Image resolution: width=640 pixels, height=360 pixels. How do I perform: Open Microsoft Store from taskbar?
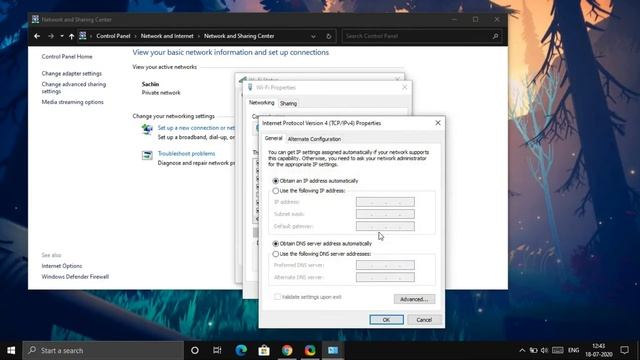pos(264,350)
